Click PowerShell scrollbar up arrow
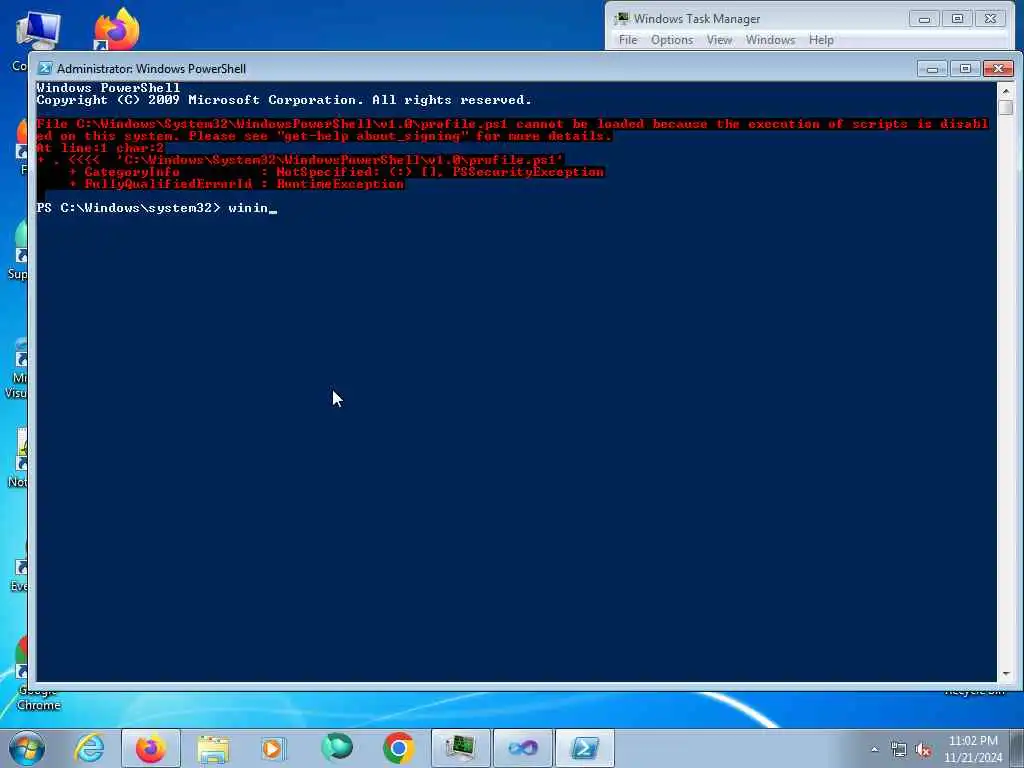The width and height of the screenshot is (1024, 768). tap(1006, 90)
